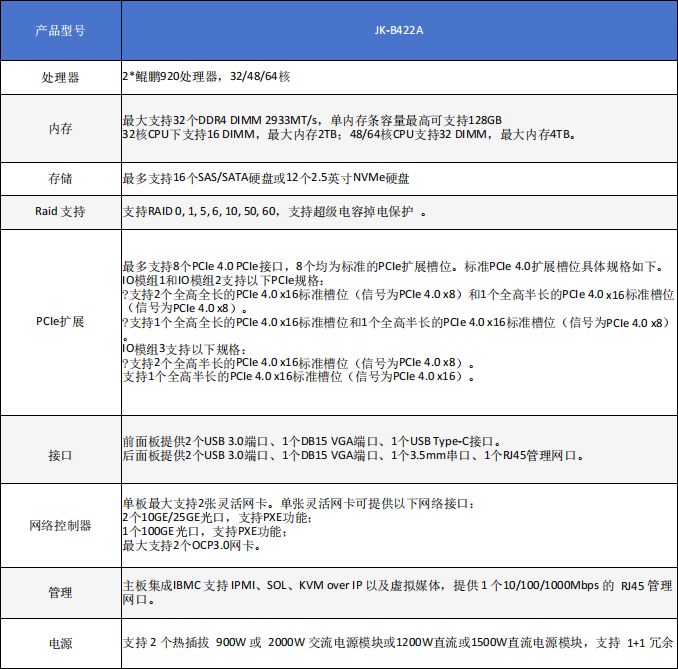Image resolution: width=678 pixels, height=669 pixels.
Task: Click the line starting with IO模组3支持以下规格
Action: (181, 349)
